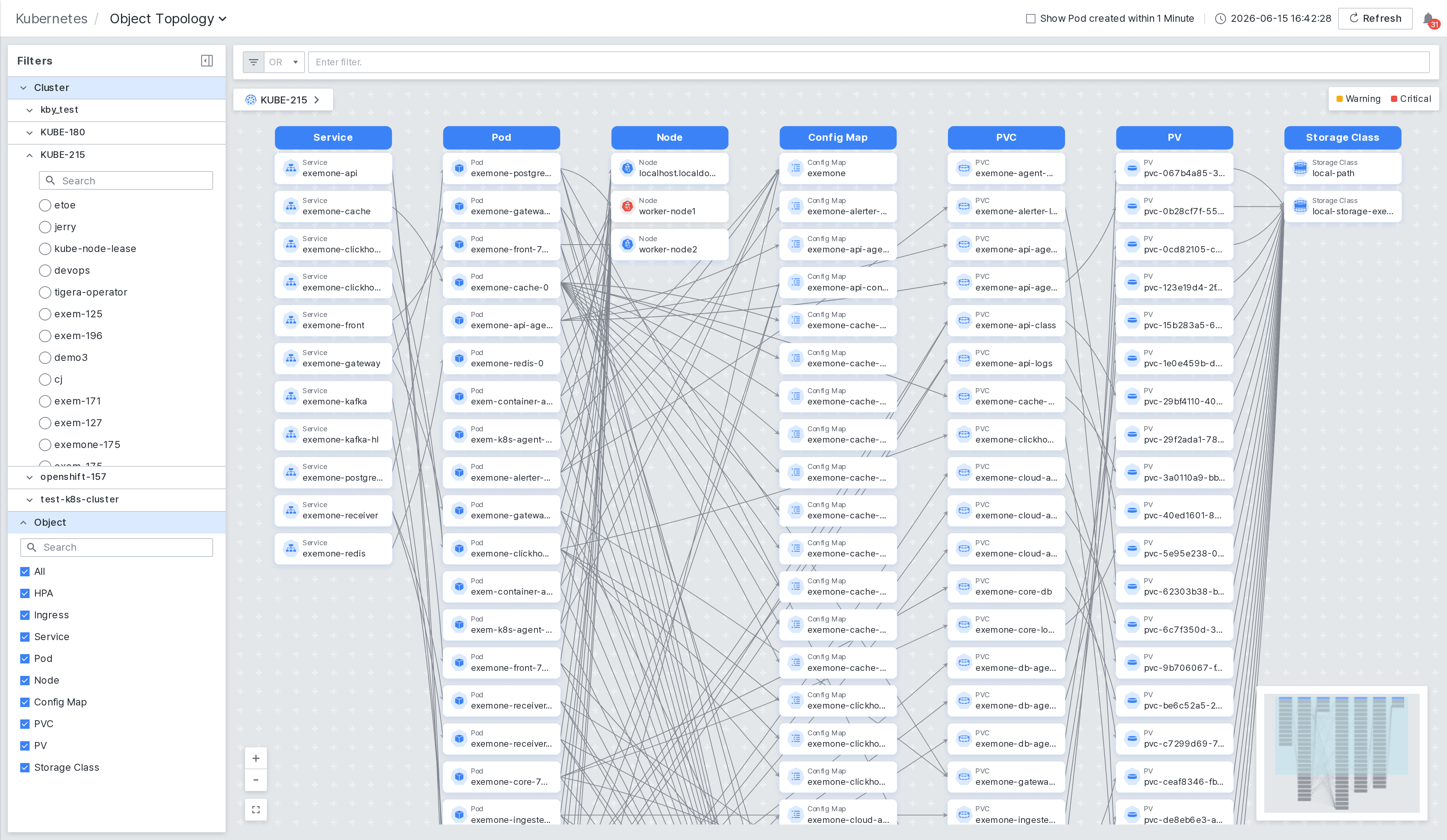Click the filter lines icon in filter bar
Viewport: 1447px width, 840px height.
click(x=253, y=62)
